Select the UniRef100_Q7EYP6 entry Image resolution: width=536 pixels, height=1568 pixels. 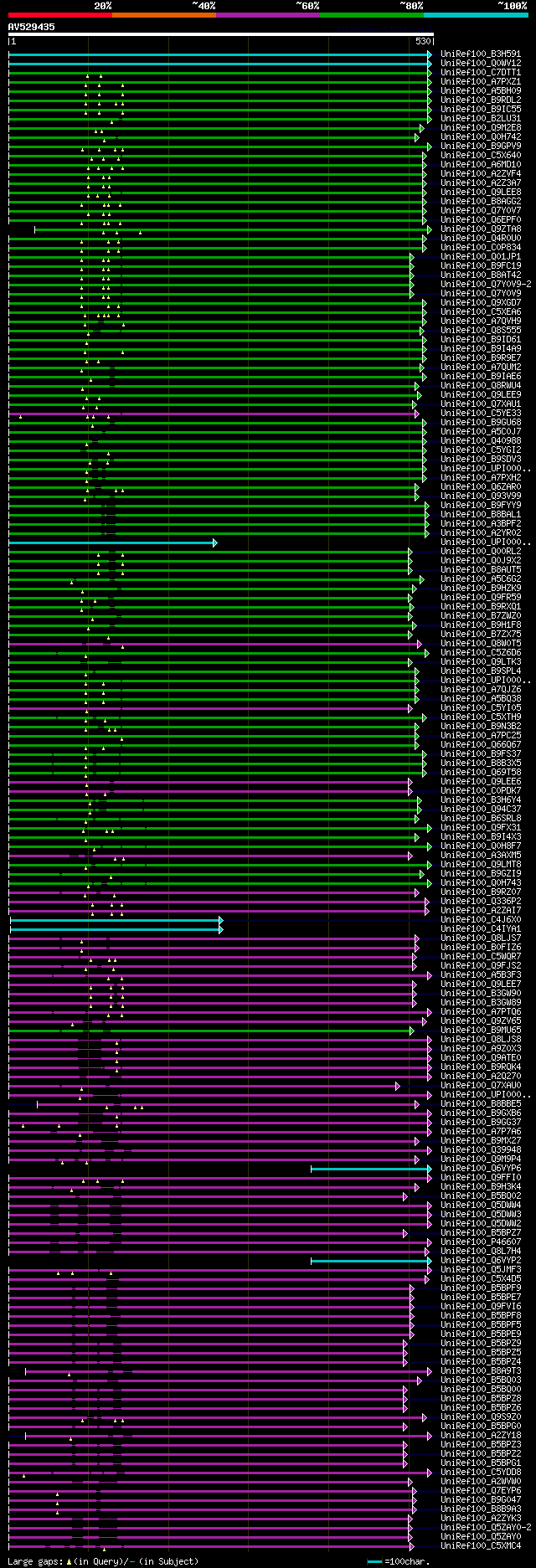tap(481, 1491)
